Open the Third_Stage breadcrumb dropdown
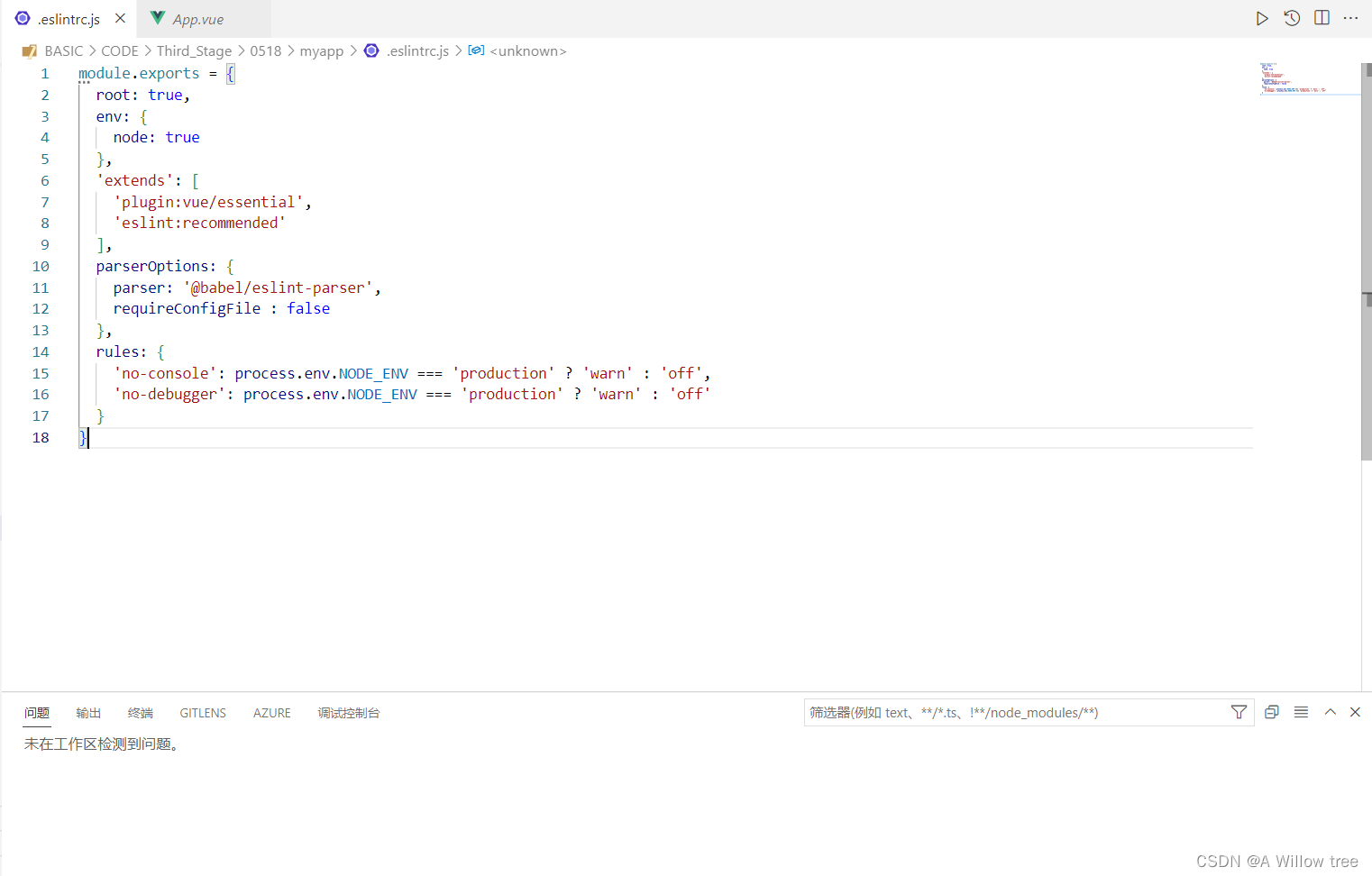 tap(195, 50)
